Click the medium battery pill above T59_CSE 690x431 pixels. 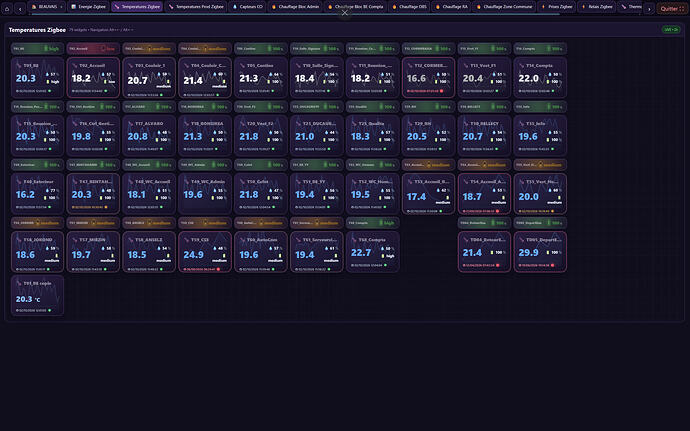(205, 223)
